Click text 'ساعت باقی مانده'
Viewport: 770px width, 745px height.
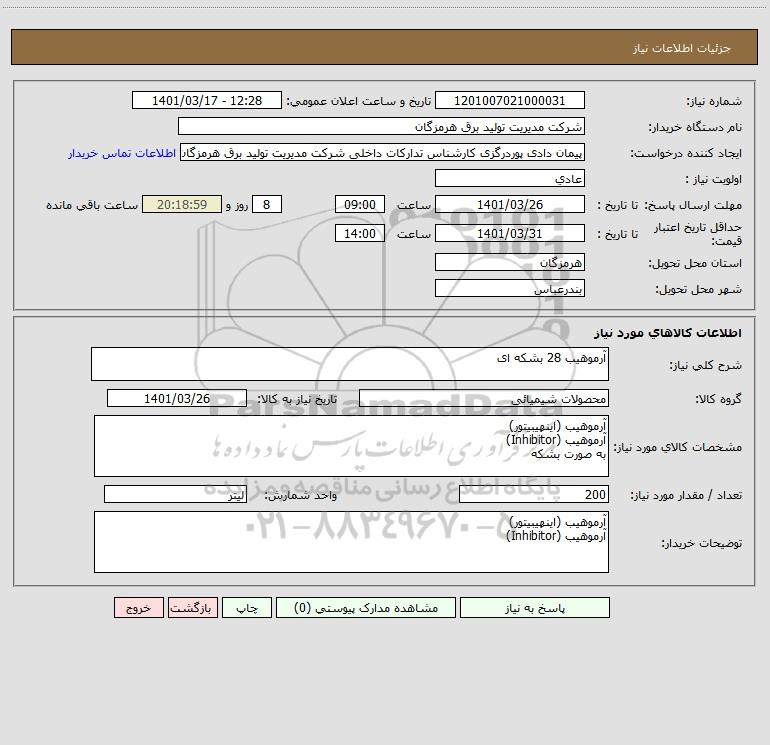(92, 205)
